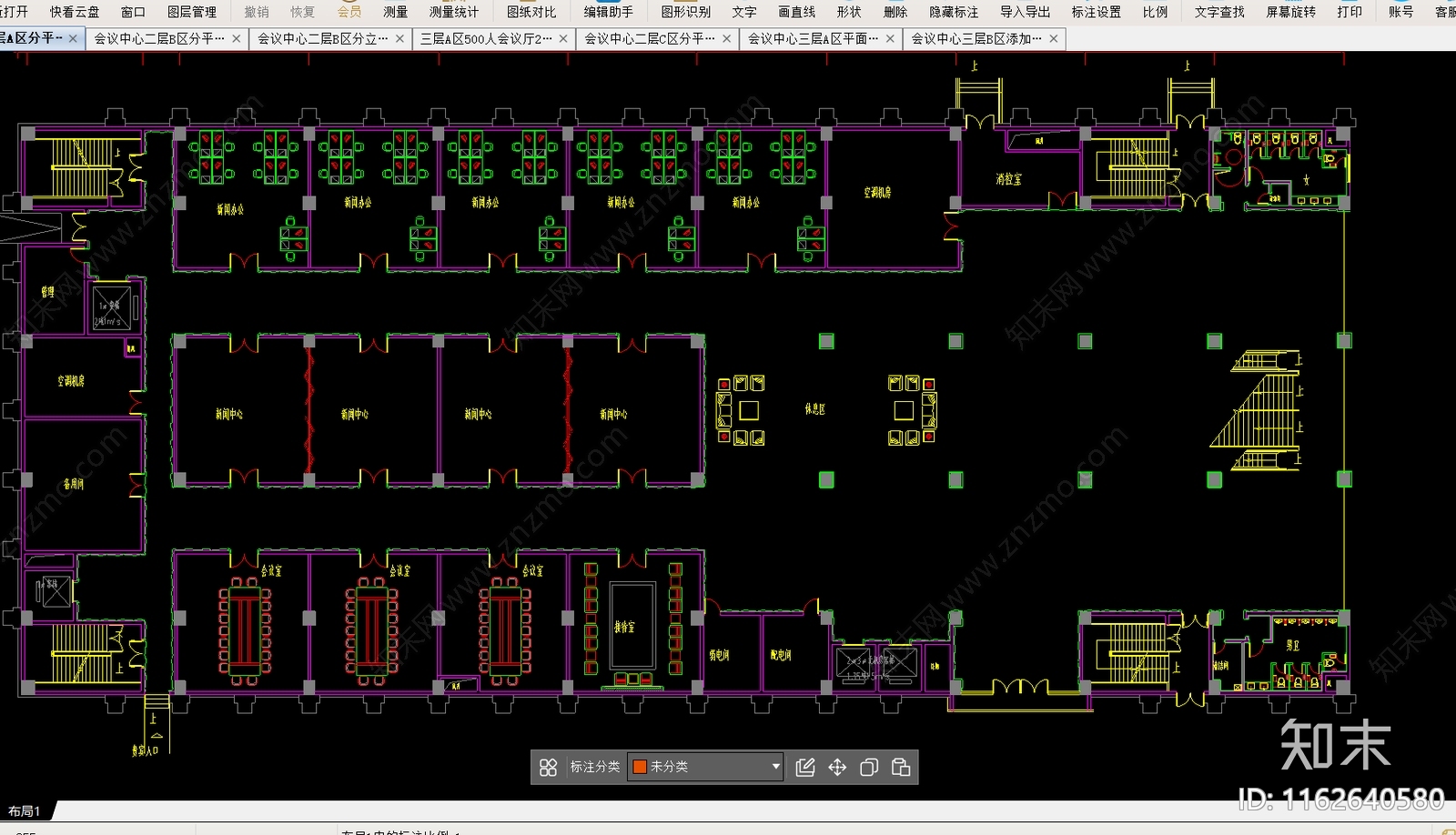Select the 形状 shape tool
Screen dimensions: 1456x835
tap(849, 12)
